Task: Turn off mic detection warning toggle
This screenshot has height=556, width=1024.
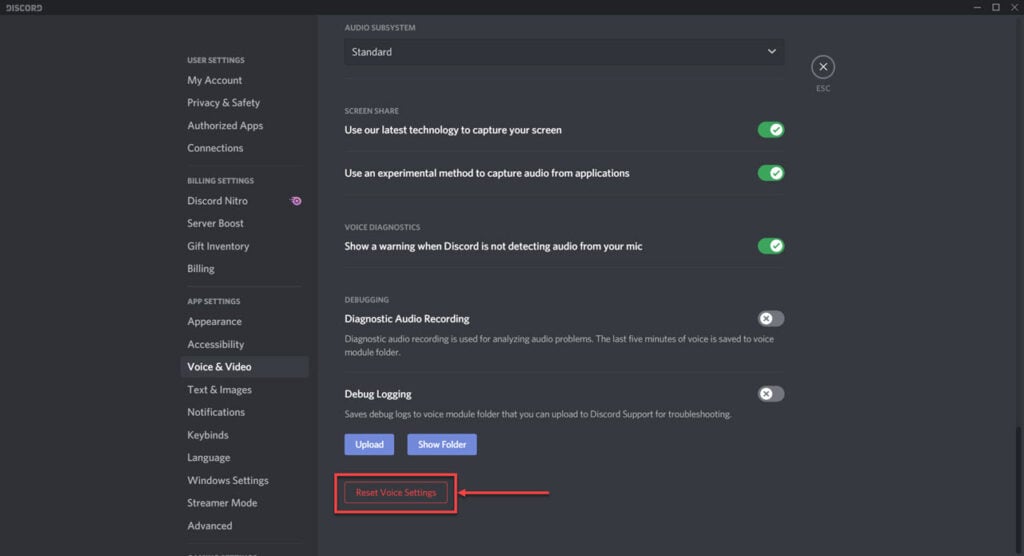Action: [x=771, y=246]
